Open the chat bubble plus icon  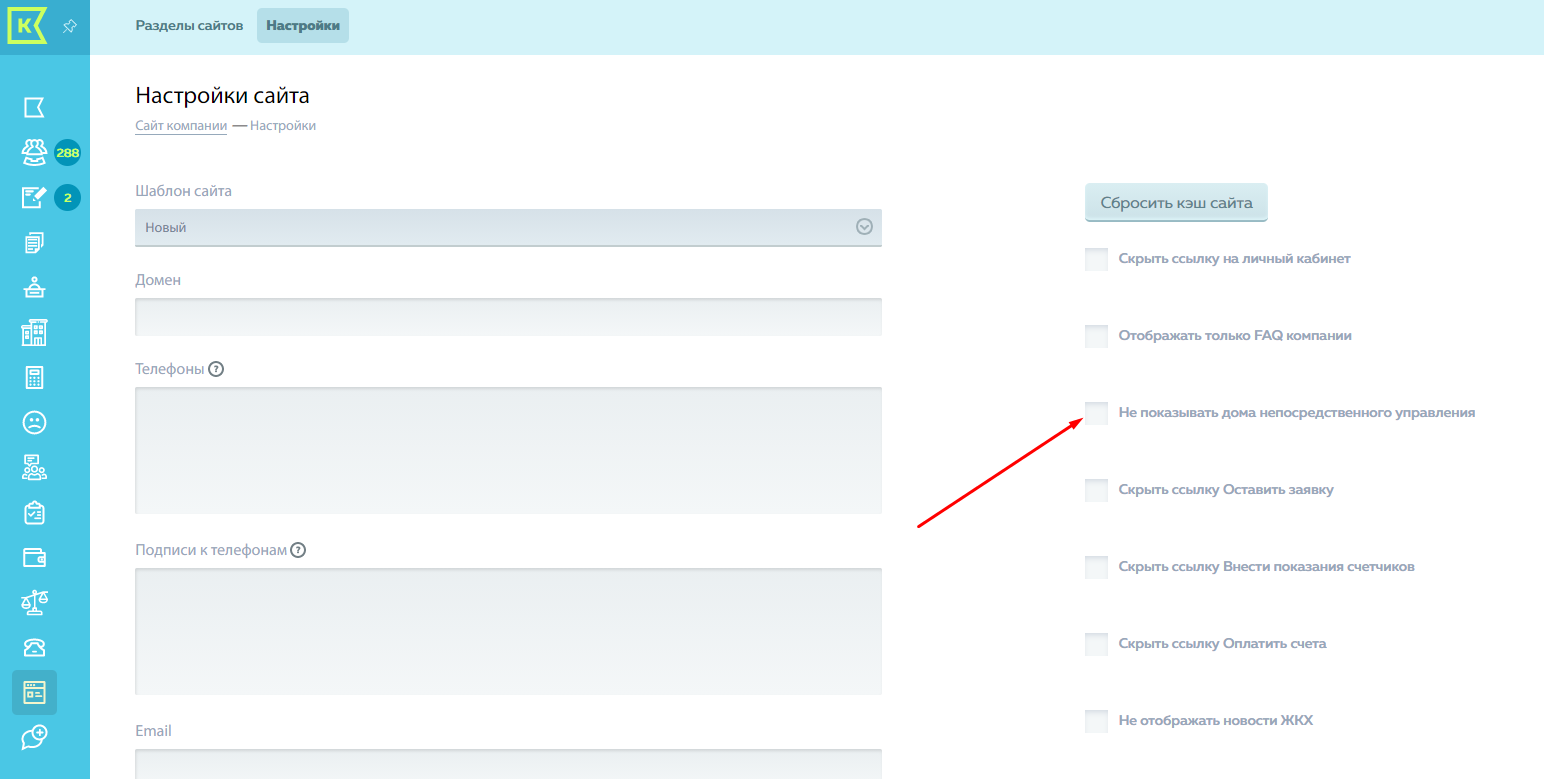pyautogui.click(x=34, y=737)
